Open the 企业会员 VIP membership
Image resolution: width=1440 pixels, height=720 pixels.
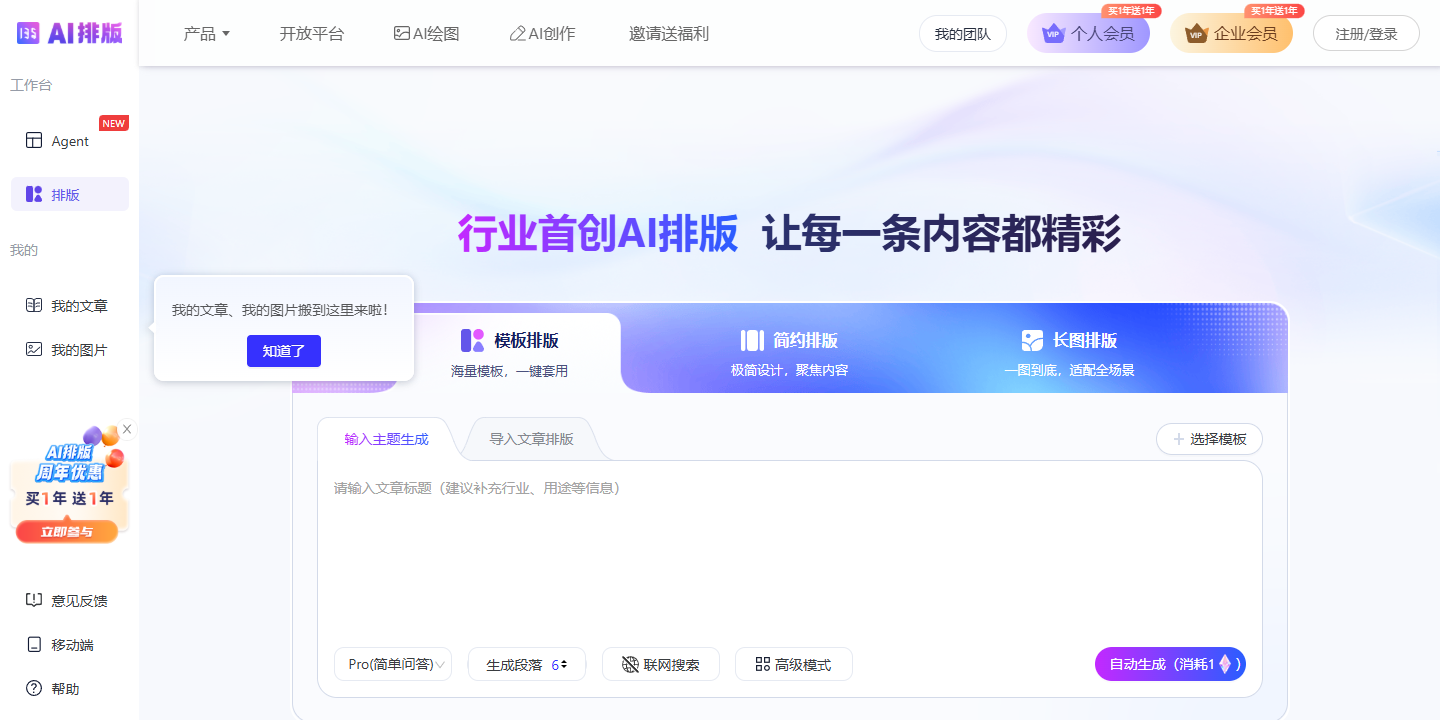pos(1231,33)
